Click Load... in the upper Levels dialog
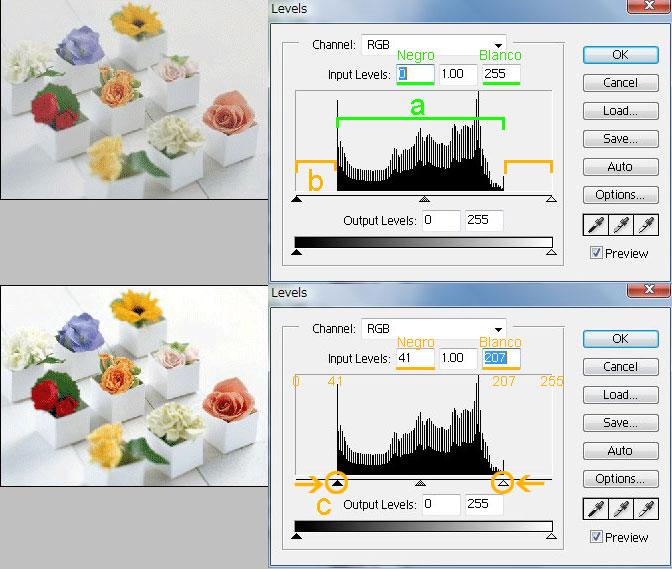Screen dimensions: 672x569 click(x=621, y=111)
